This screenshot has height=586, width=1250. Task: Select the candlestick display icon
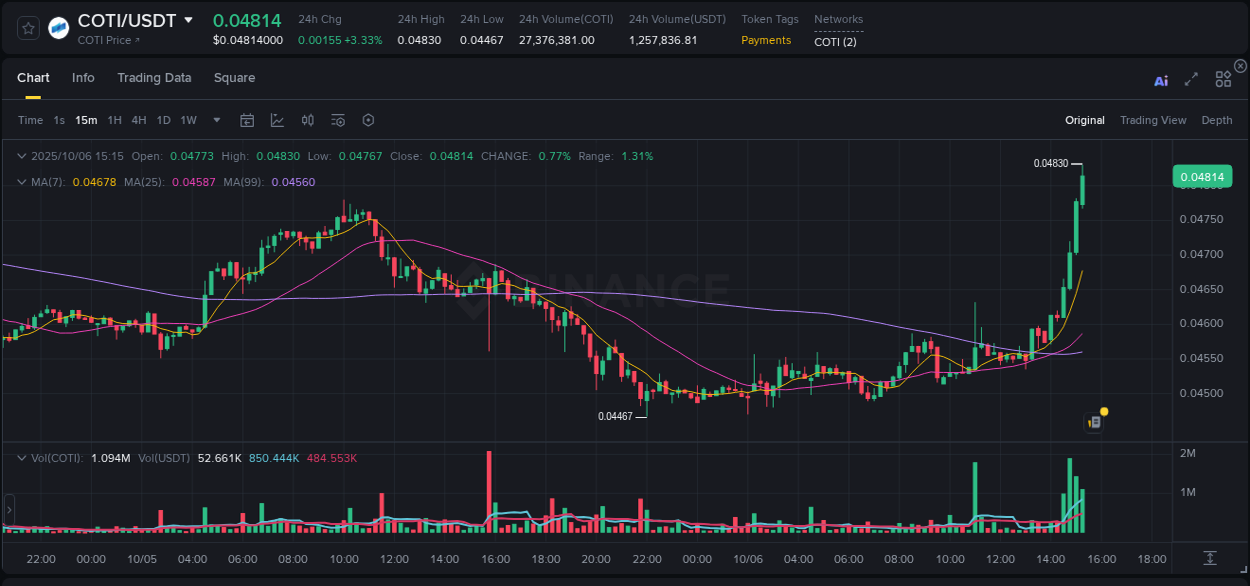(307, 120)
